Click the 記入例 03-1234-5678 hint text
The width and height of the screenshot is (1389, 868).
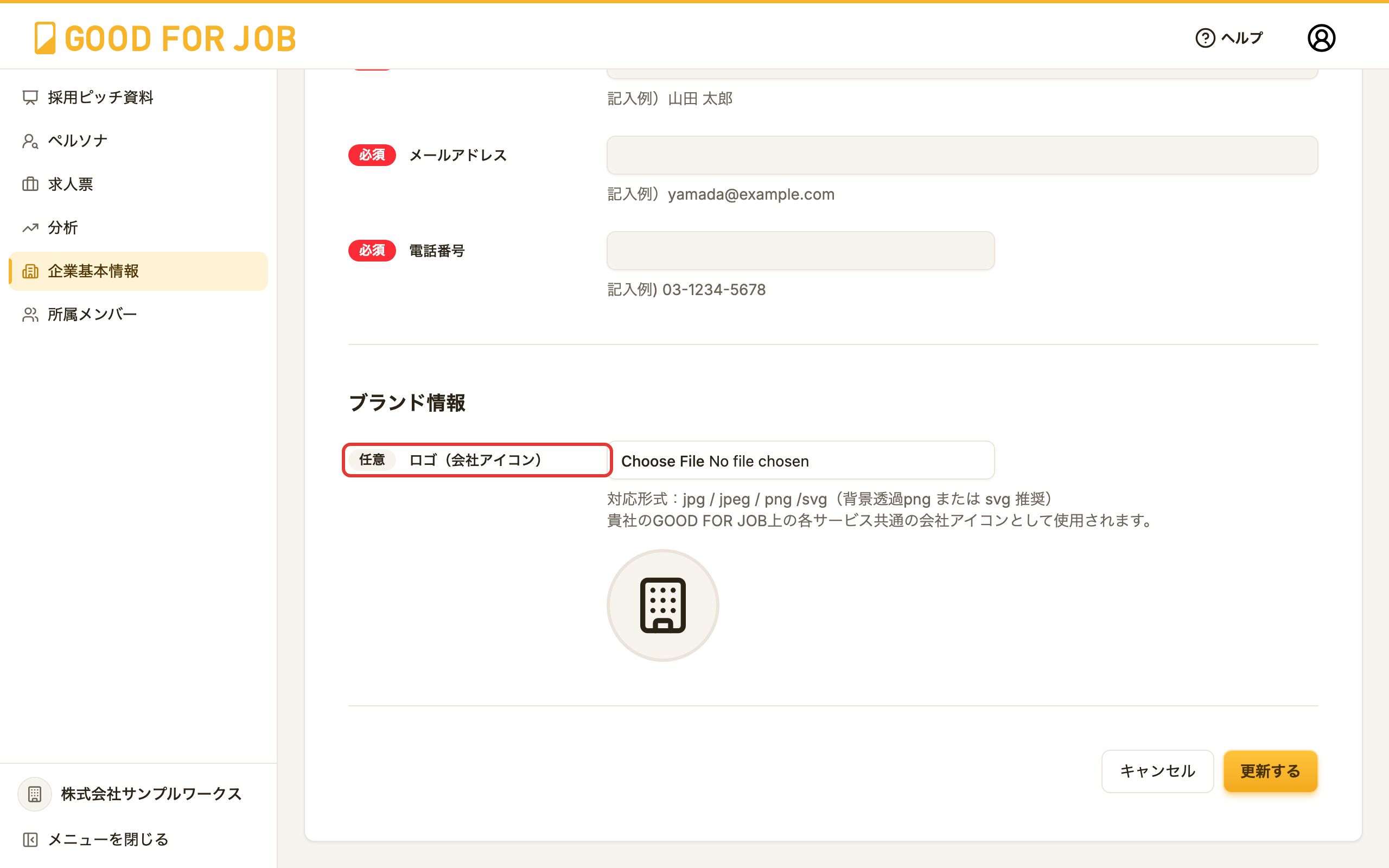(686, 289)
